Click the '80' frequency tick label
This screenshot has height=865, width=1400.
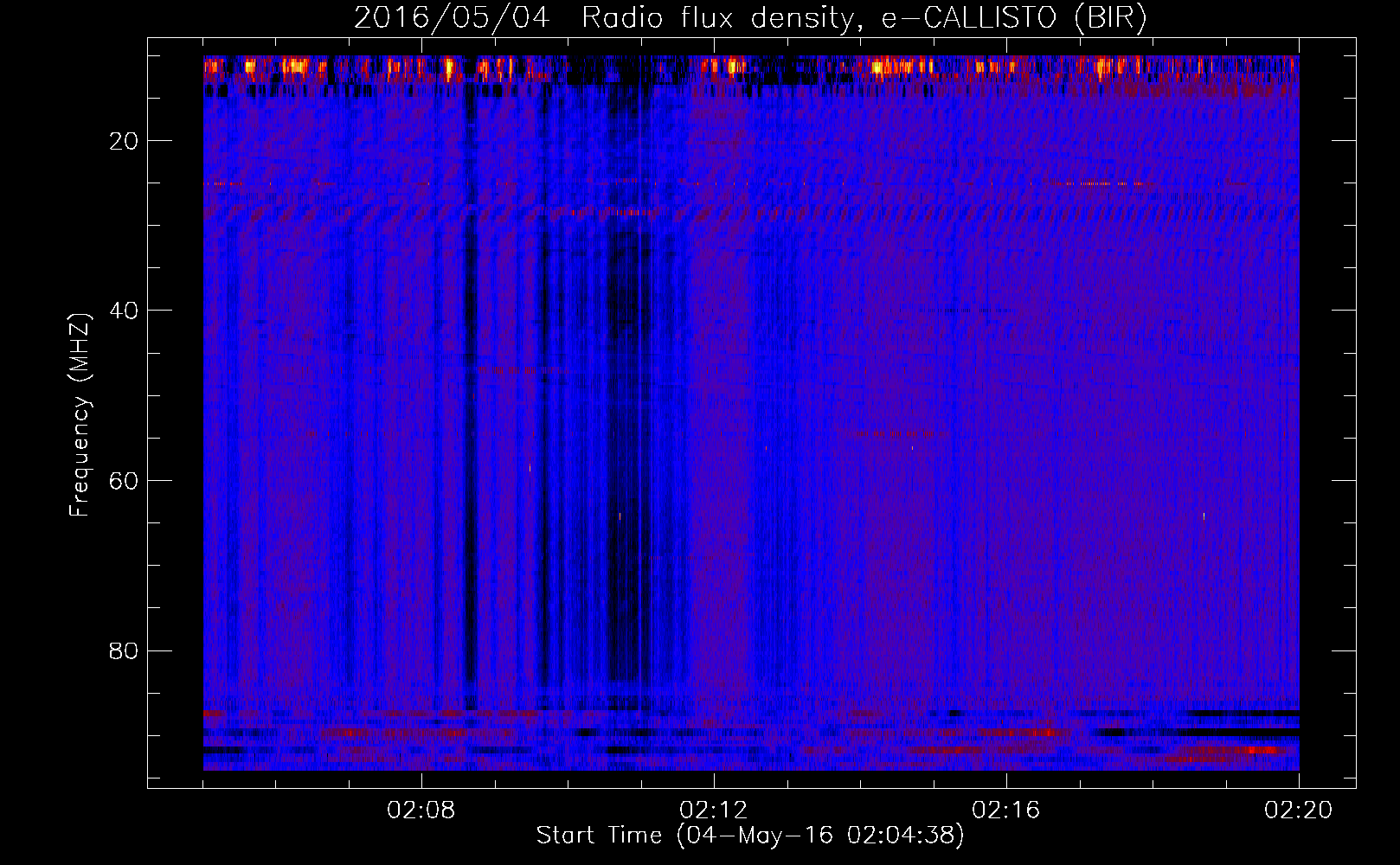point(125,650)
